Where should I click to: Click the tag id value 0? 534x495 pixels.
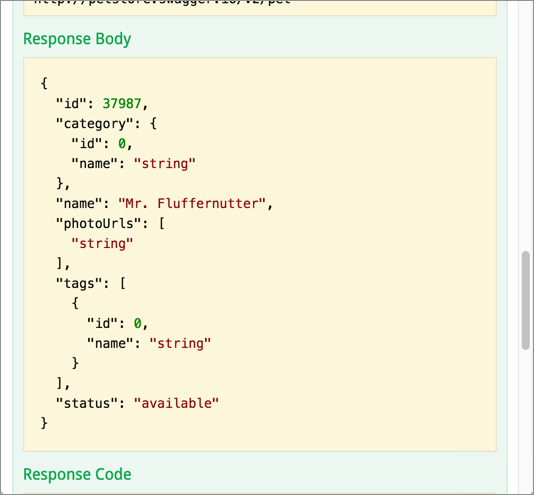137,323
